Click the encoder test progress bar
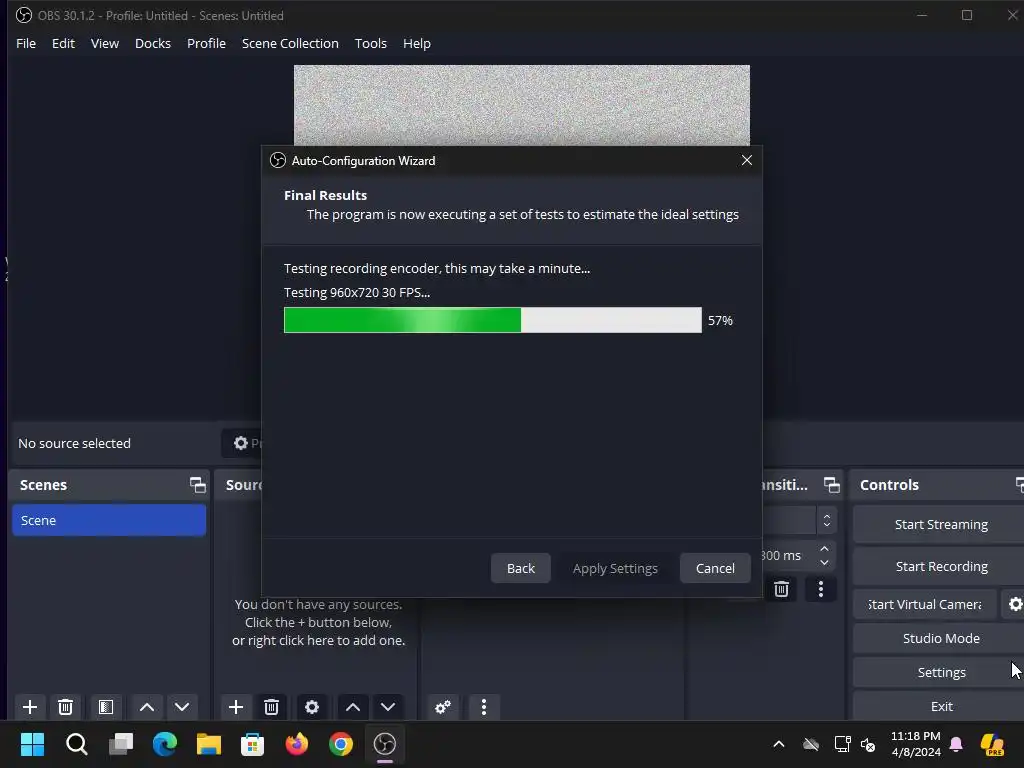 [x=493, y=320]
